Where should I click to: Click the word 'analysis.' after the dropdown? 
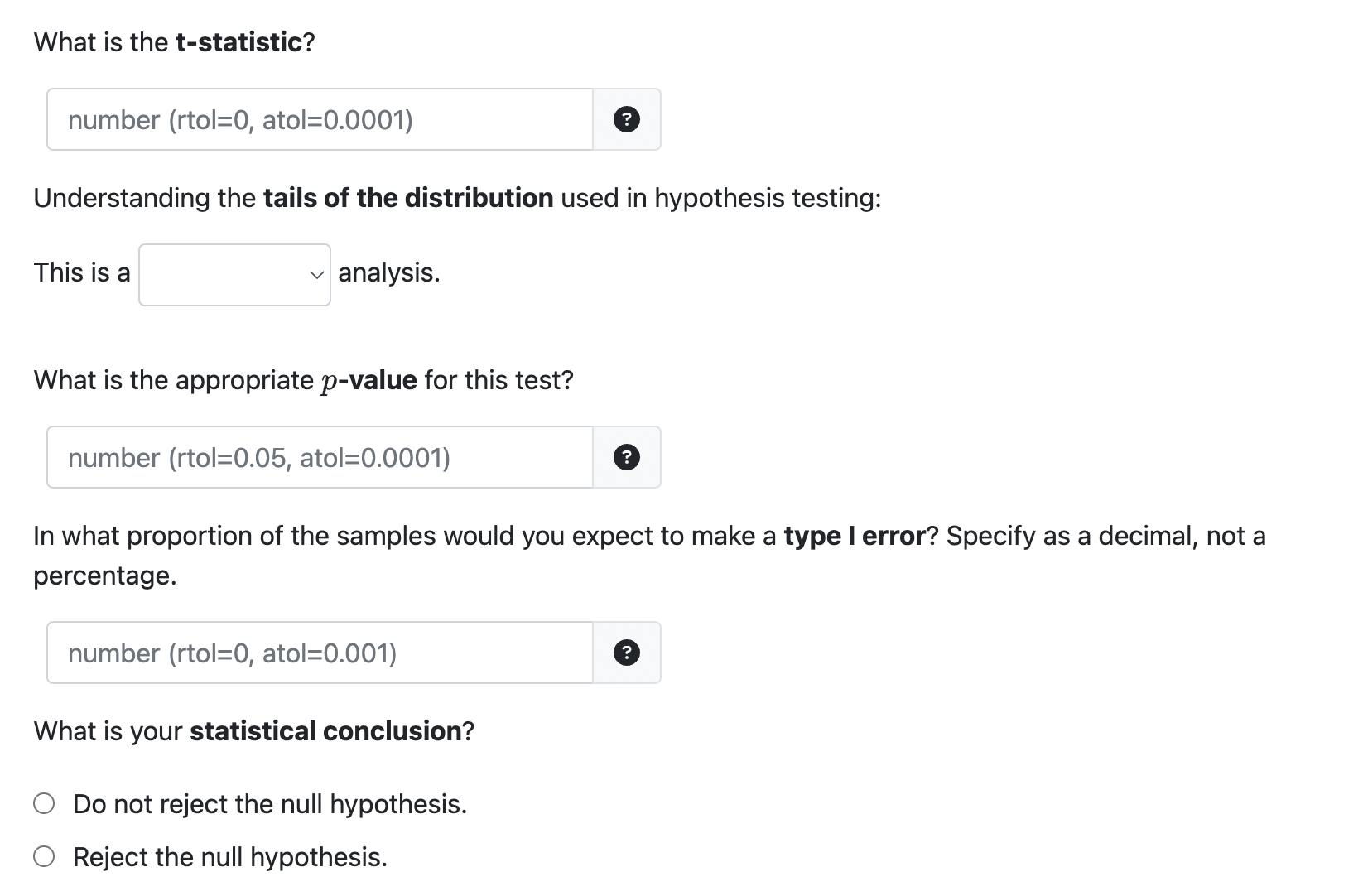point(389,272)
